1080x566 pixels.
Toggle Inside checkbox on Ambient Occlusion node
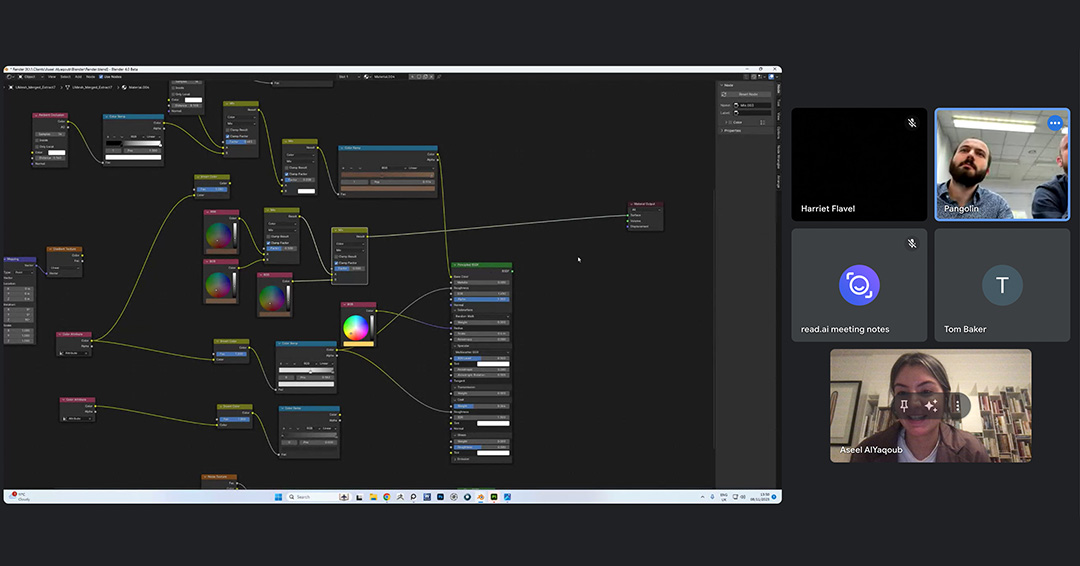[x=37, y=140]
